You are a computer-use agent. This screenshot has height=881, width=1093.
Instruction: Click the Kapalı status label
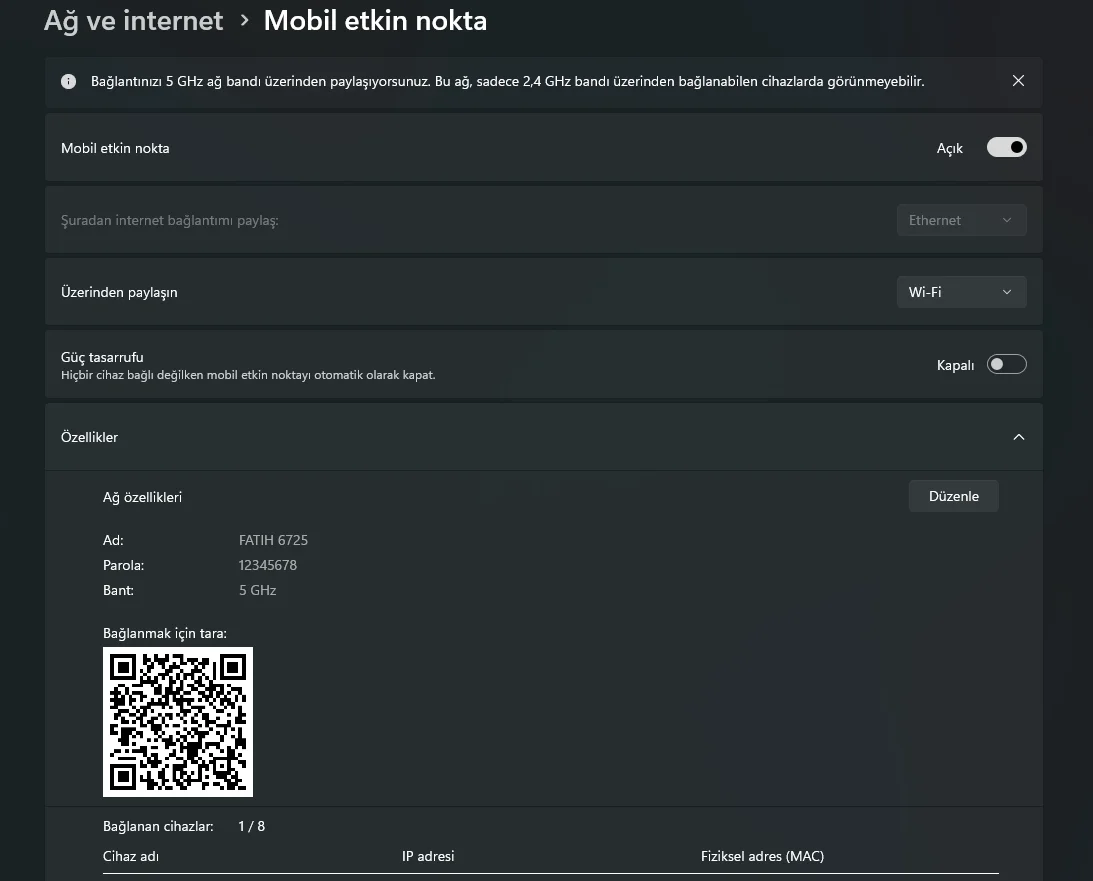pos(955,365)
